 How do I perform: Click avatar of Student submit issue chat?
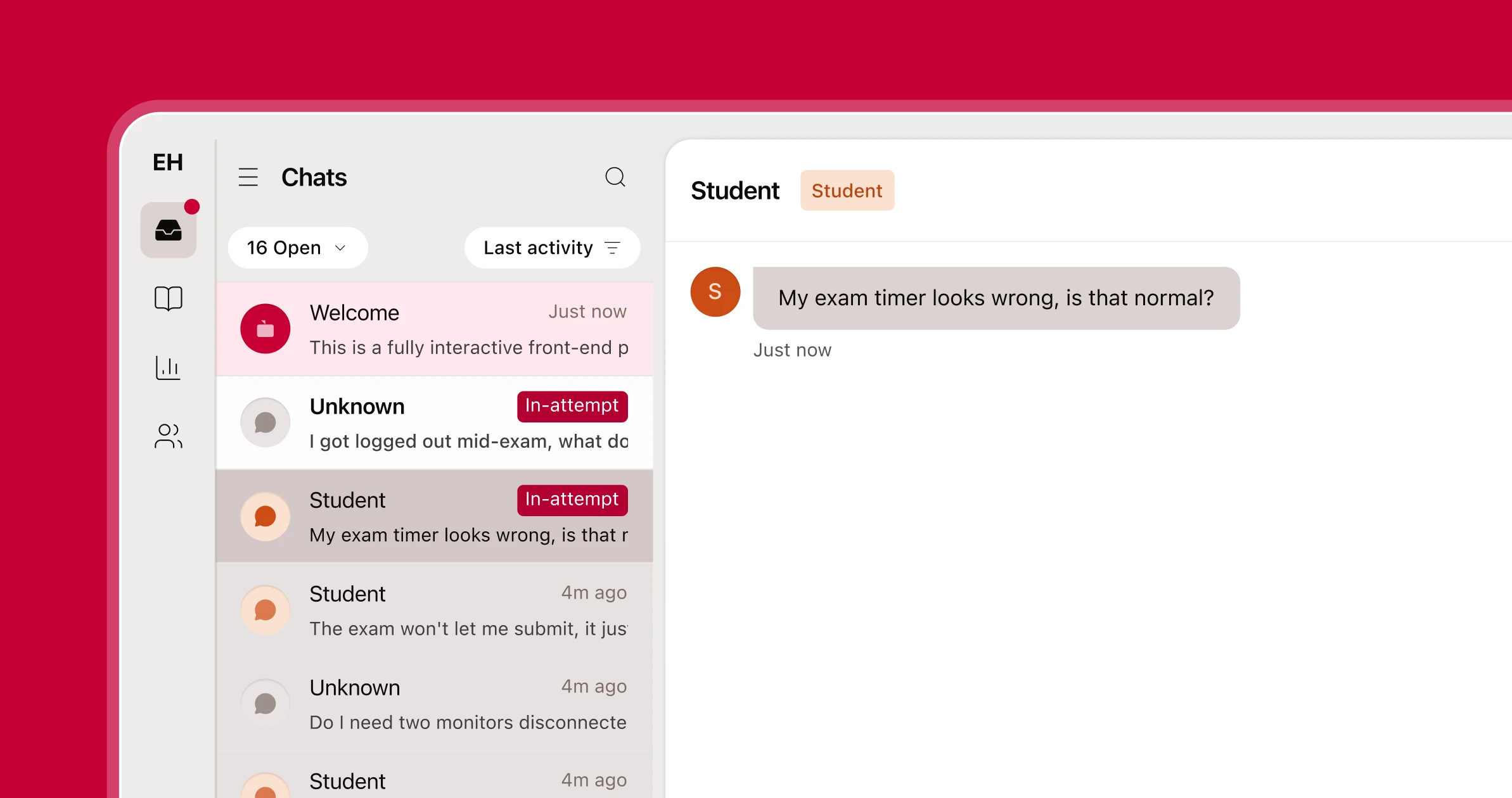(x=266, y=610)
